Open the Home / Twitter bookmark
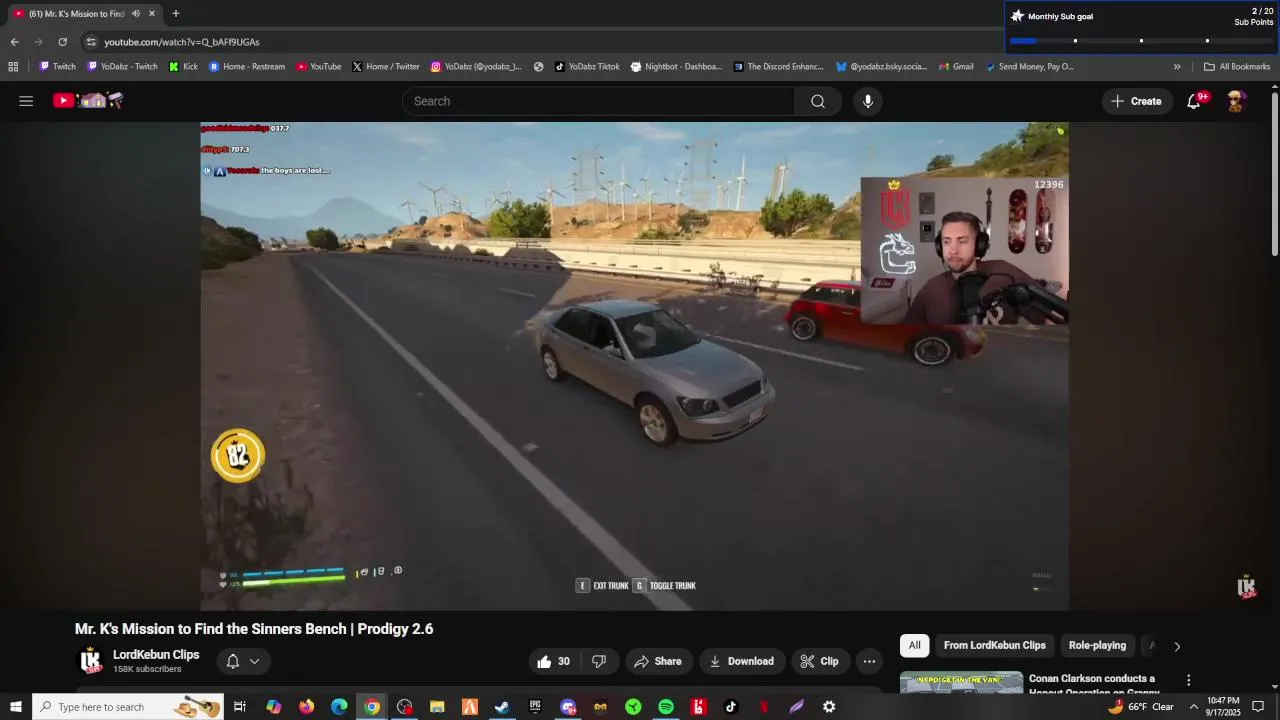Screen dimensions: 1280x720 (x=385, y=67)
